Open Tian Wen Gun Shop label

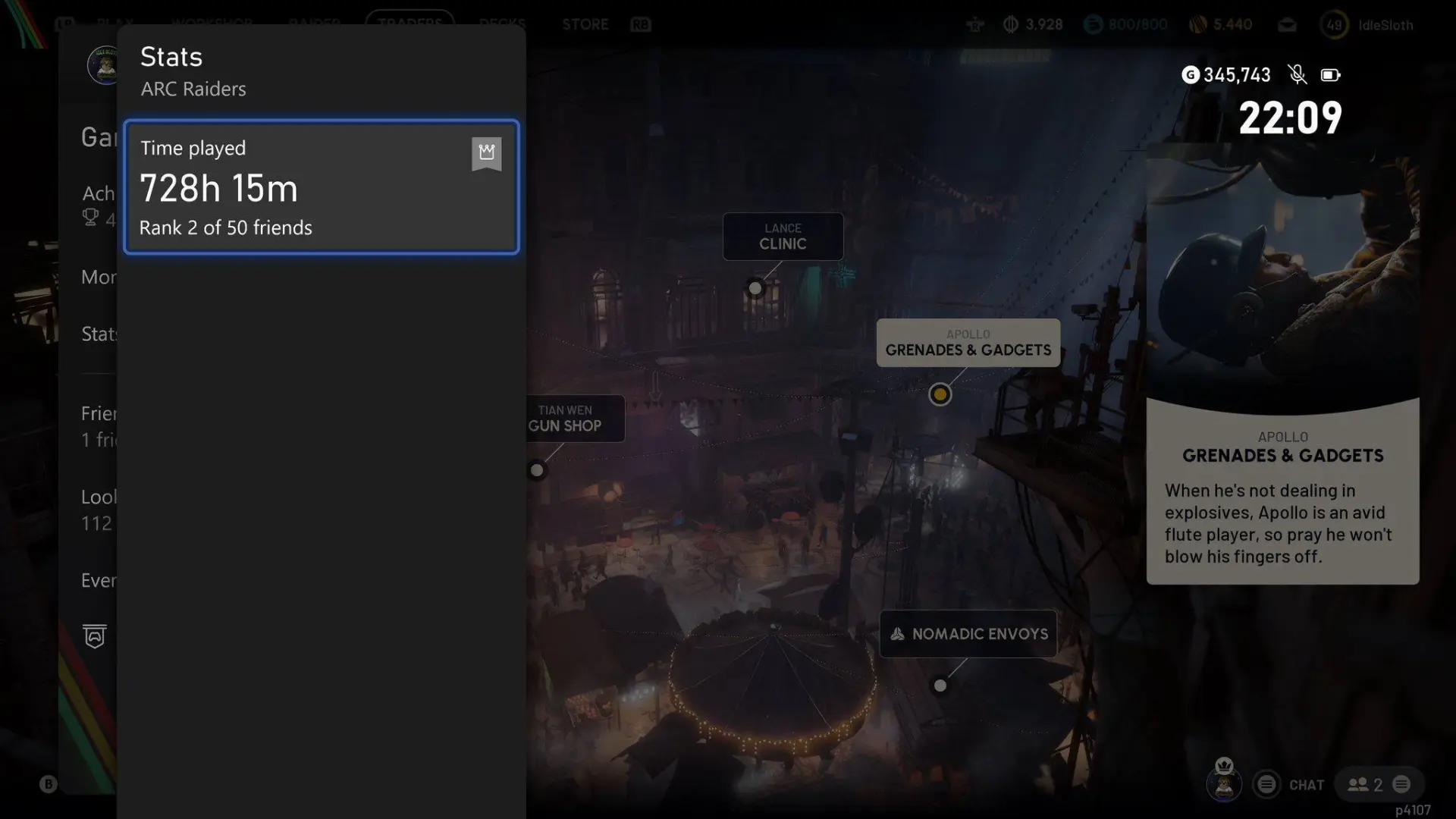click(x=575, y=419)
